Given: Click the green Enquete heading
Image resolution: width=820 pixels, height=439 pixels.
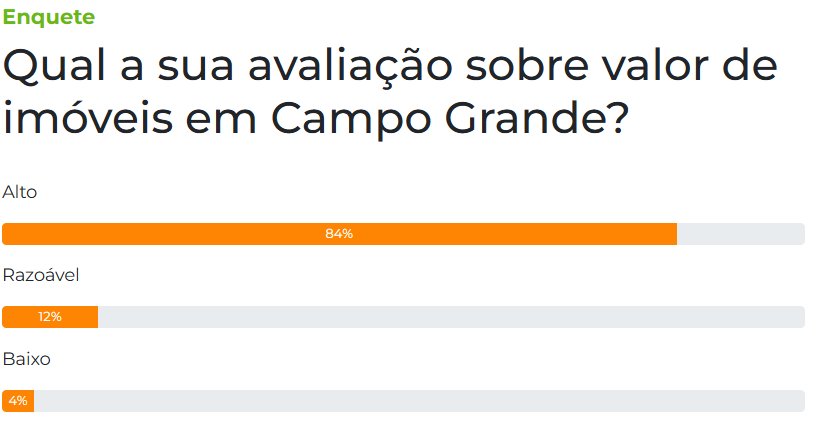Looking at the screenshot, I should tap(49, 17).
